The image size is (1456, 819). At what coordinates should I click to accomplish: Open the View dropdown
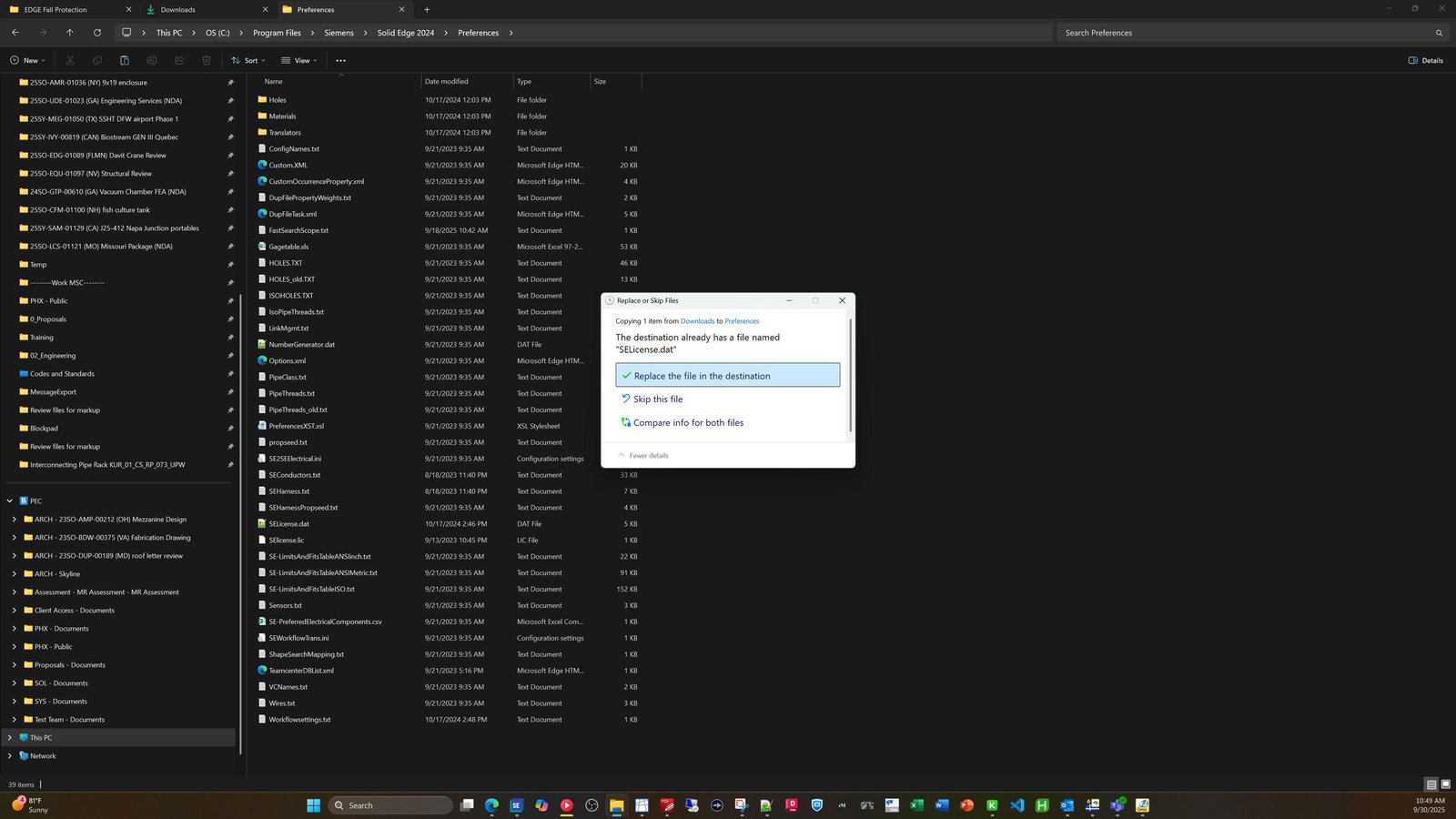coord(299,61)
